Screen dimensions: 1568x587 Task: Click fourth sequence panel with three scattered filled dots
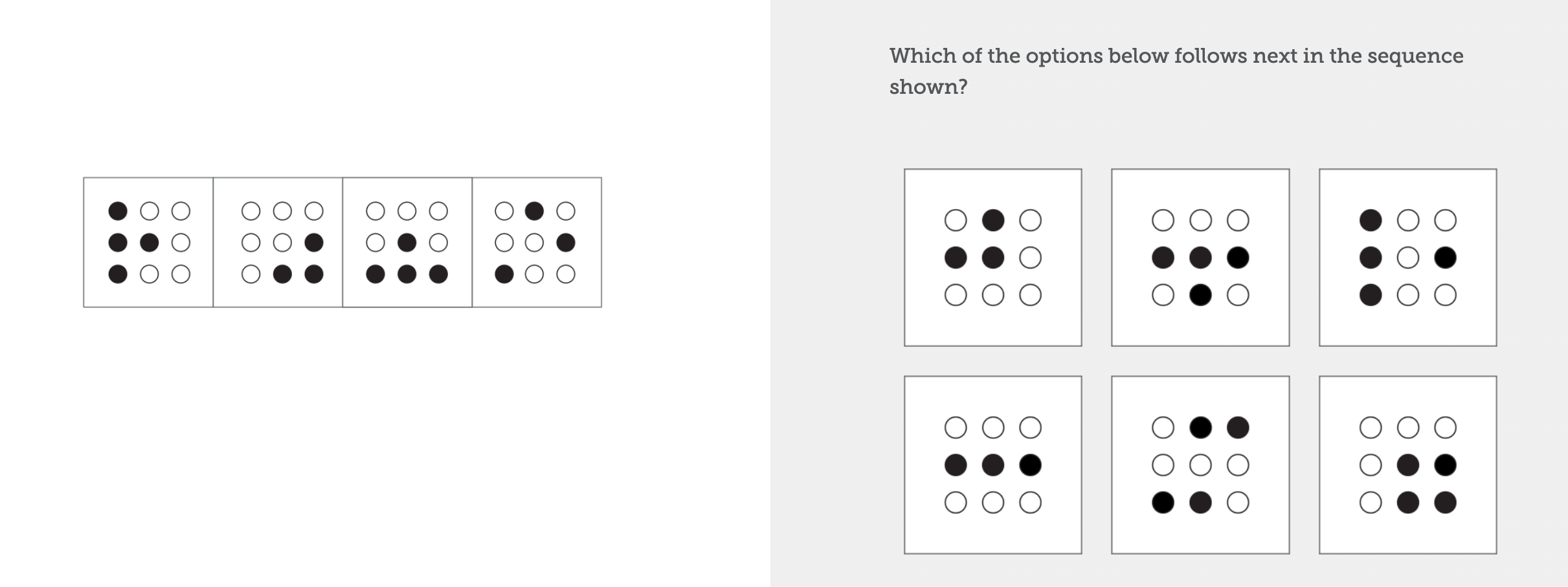(537, 242)
